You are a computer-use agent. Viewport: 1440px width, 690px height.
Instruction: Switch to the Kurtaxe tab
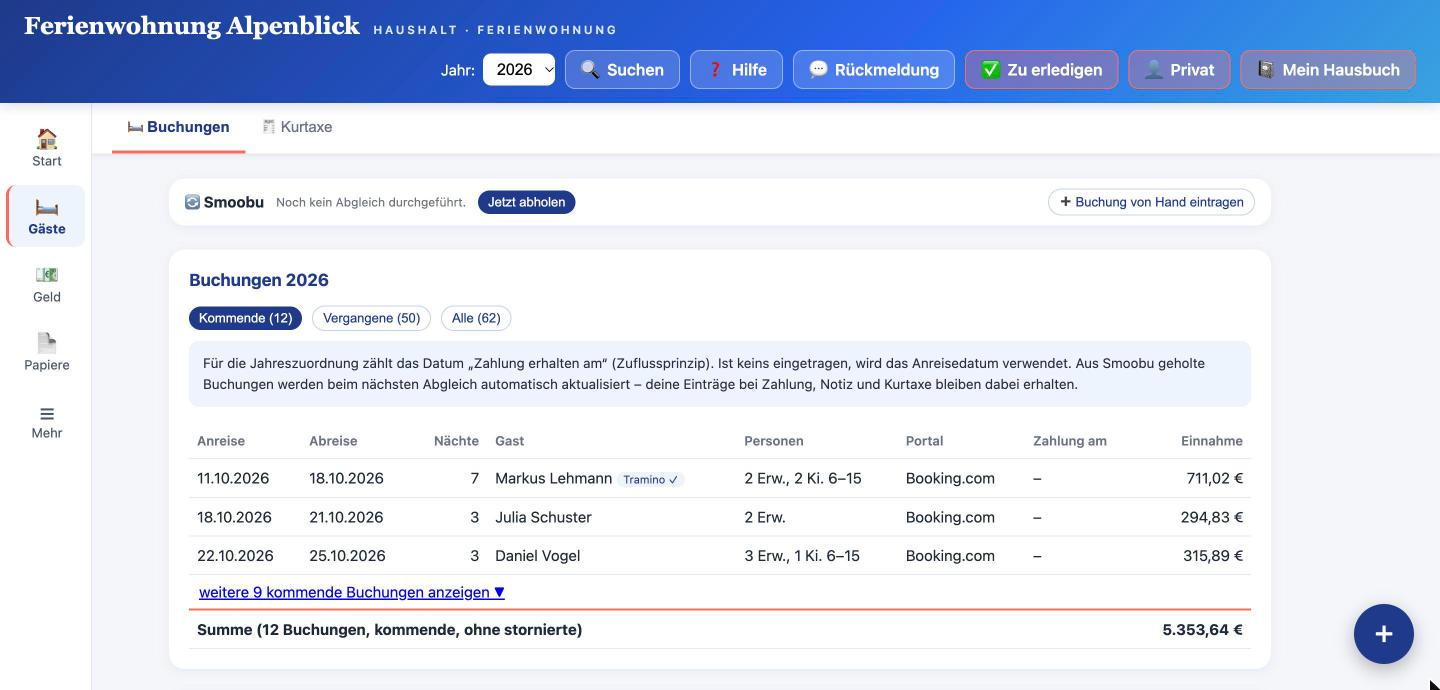297,127
